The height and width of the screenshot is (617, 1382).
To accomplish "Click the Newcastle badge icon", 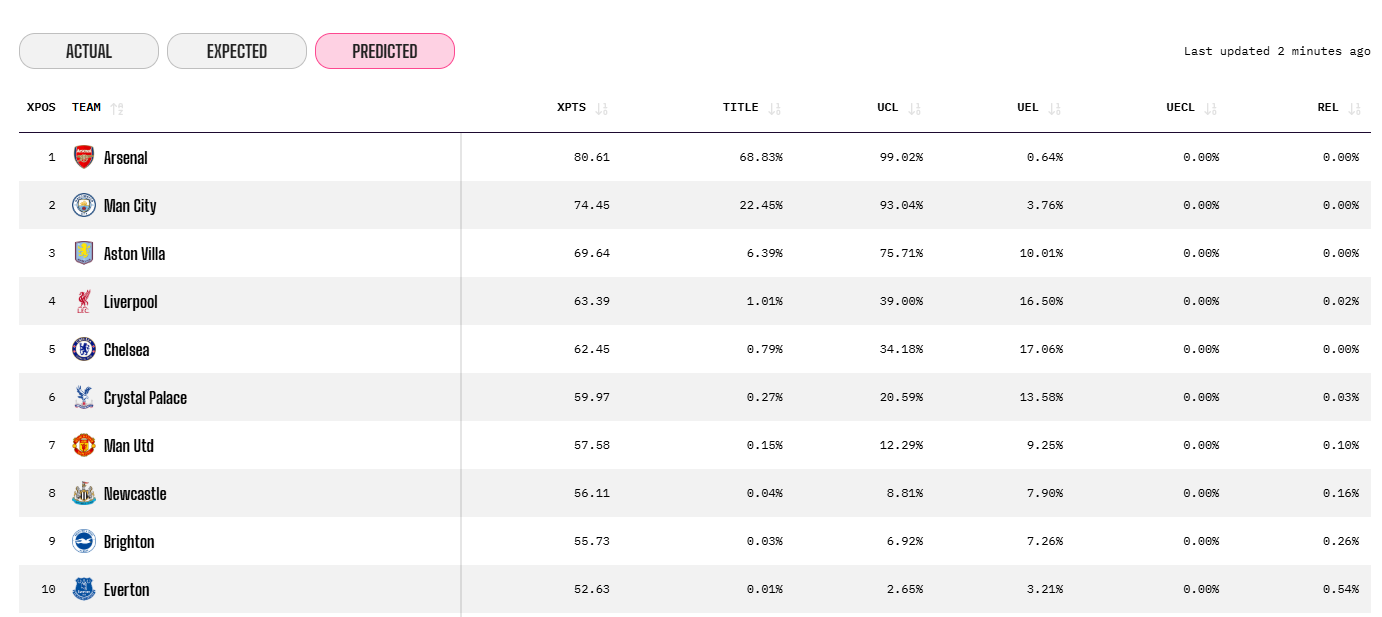I will [x=84, y=493].
